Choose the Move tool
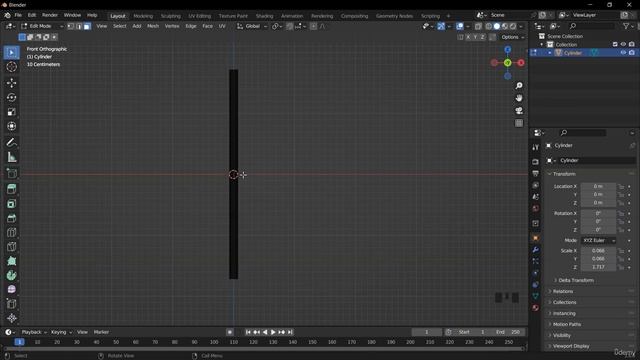 (11, 83)
